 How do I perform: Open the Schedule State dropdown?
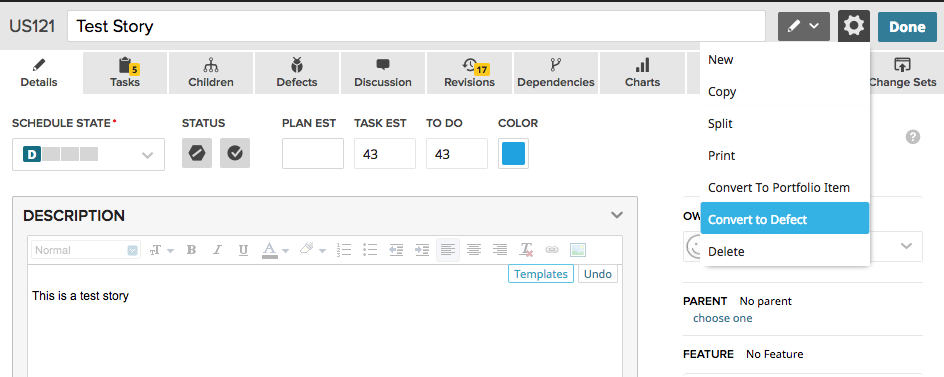click(88, 154)
